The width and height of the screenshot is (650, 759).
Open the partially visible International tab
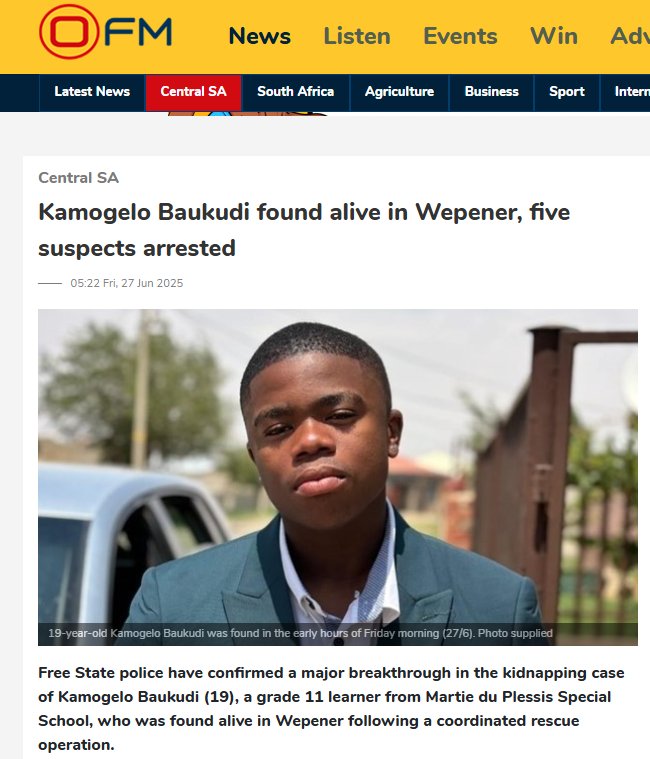click(x=626, y=92)
